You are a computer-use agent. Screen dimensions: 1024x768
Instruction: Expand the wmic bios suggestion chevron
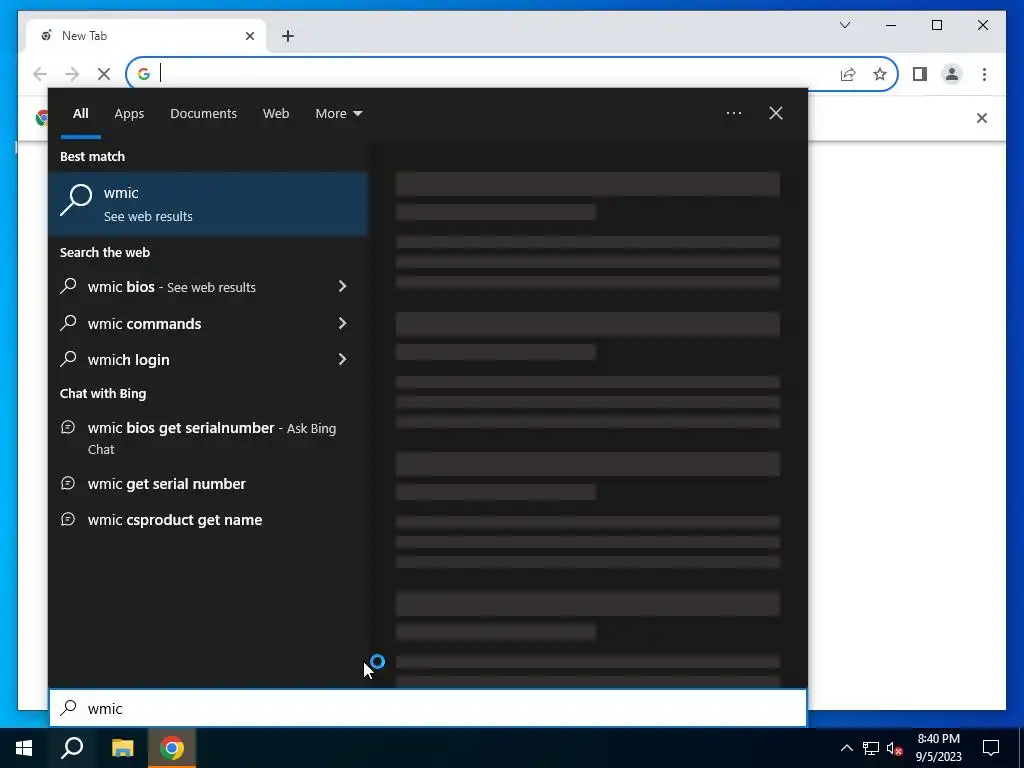342,287
